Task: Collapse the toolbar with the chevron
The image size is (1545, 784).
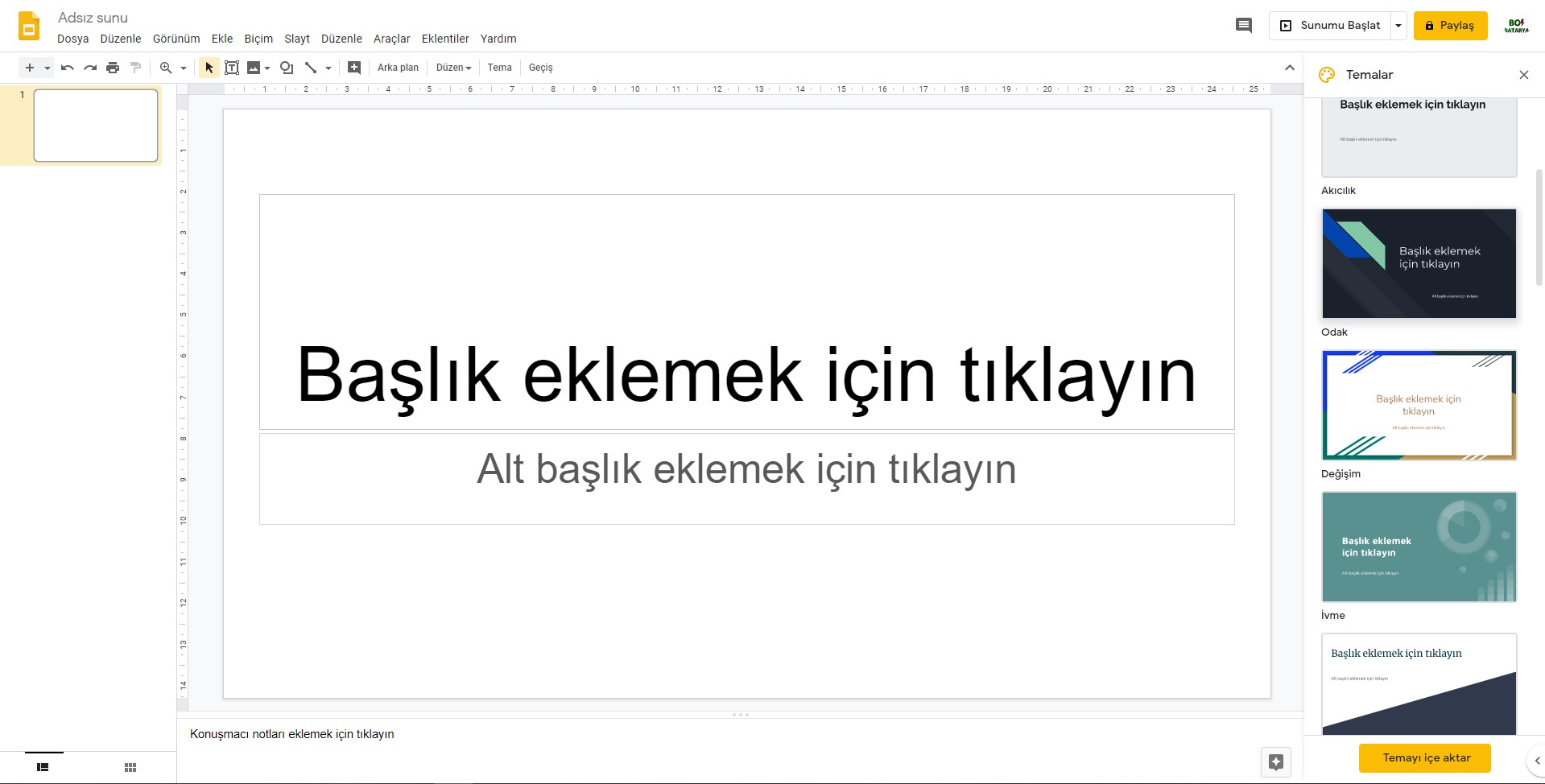Action: point(1289,68)
